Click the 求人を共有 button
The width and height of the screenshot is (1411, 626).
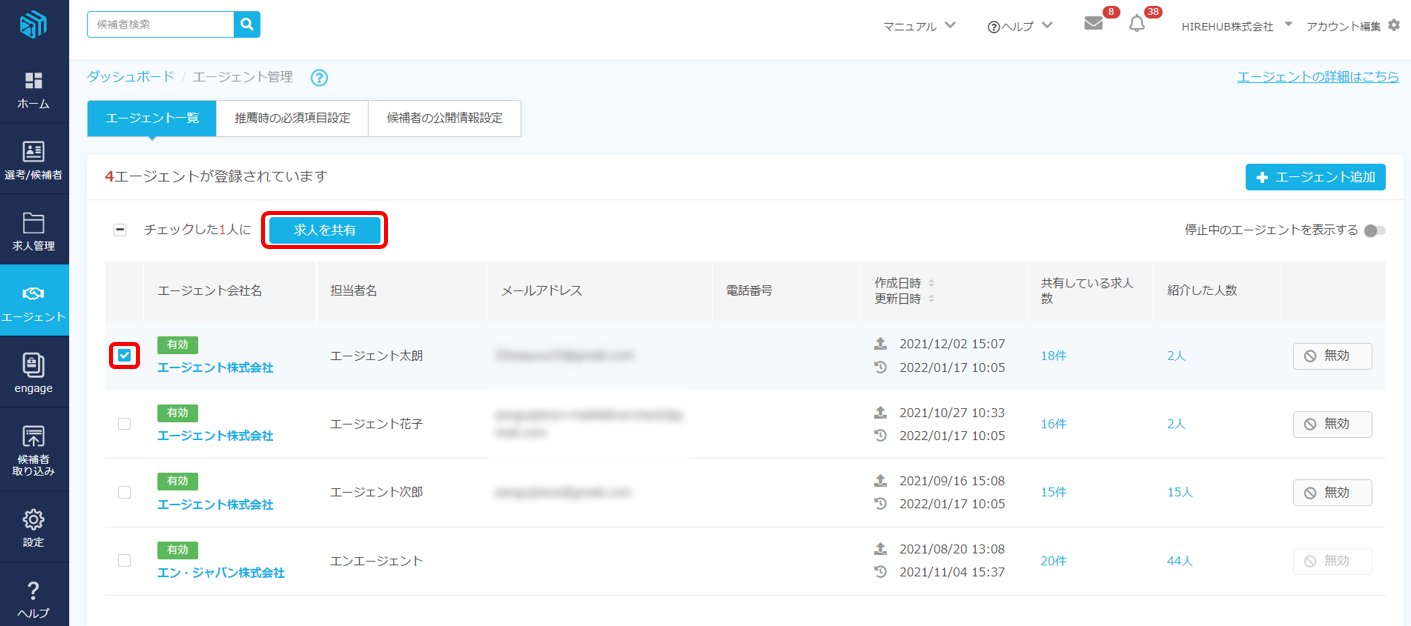pyautogui.click(x=325, y=230)
